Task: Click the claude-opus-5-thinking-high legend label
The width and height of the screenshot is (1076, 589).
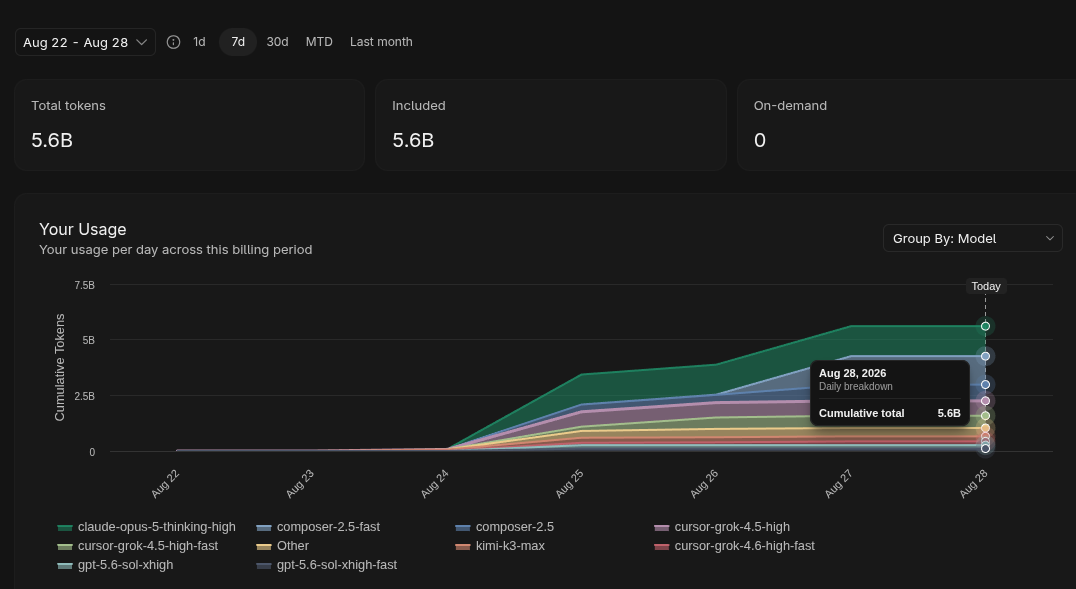Action: click(156, 527)
